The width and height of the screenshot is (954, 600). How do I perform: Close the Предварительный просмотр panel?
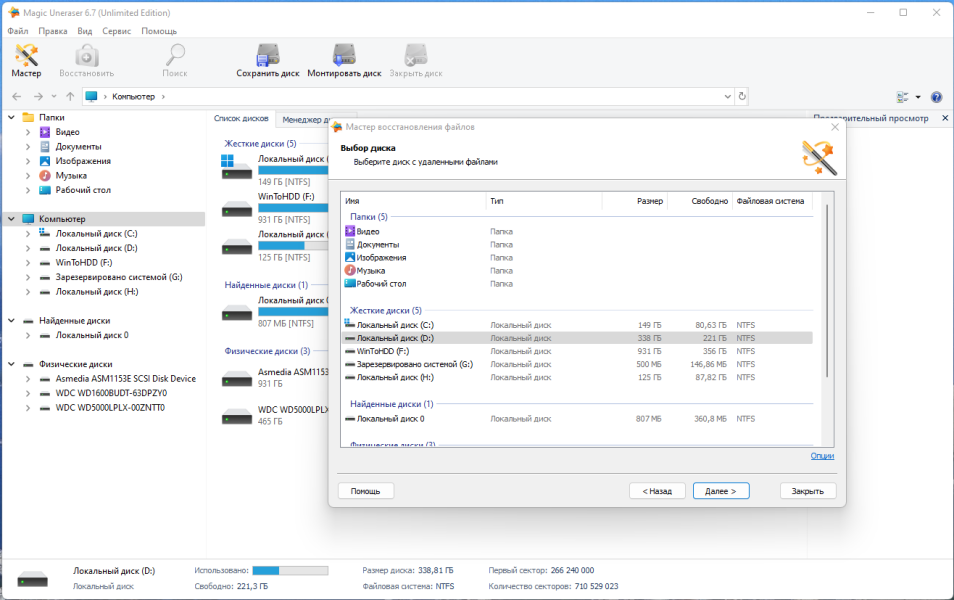click(x=945, y=118)
